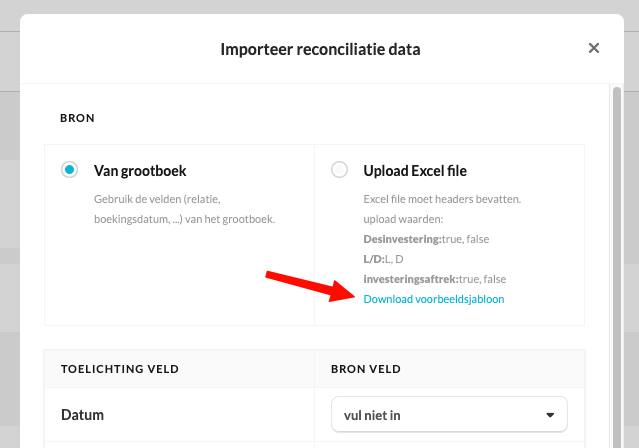Close the Importeer reconciliatie data dialog
The width and height of the screenshot is (639, 448).
click(x=593, y=48)
